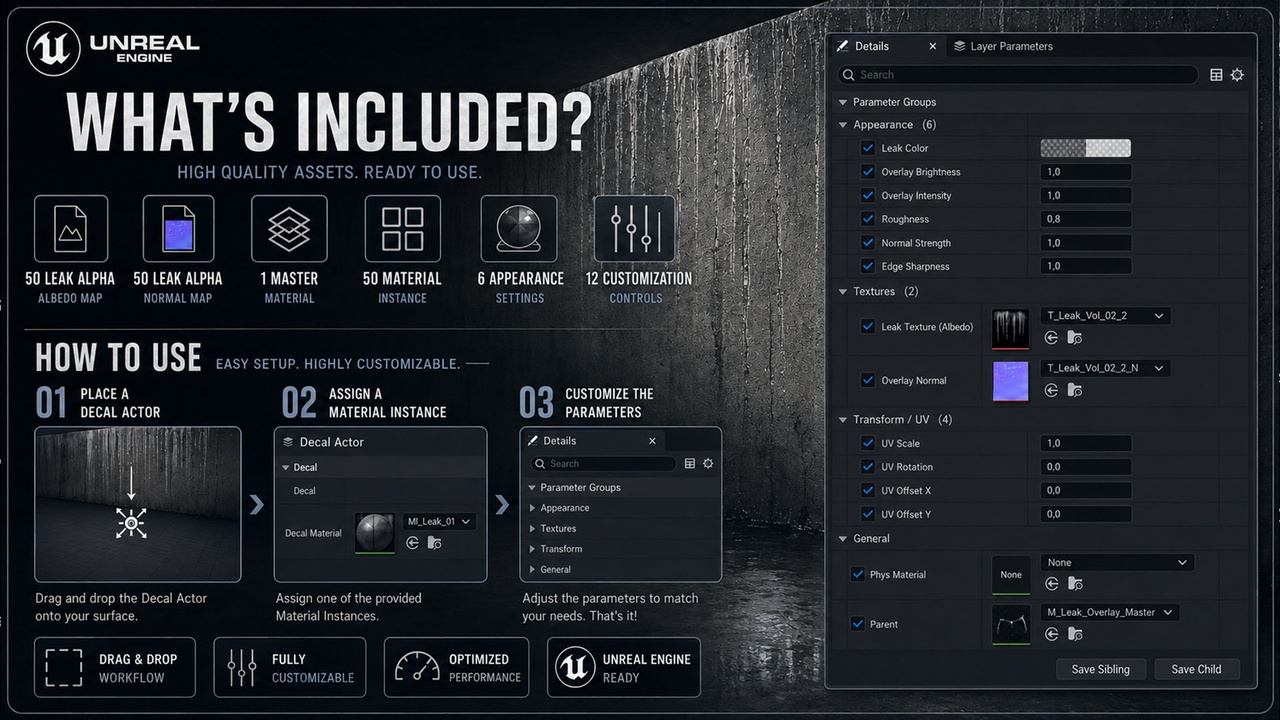1280x720 pixels.
Task: Open the M_Leak_Overlay_Master parent dropdown
Action: pyautogui.click(x=1110, y=612)
